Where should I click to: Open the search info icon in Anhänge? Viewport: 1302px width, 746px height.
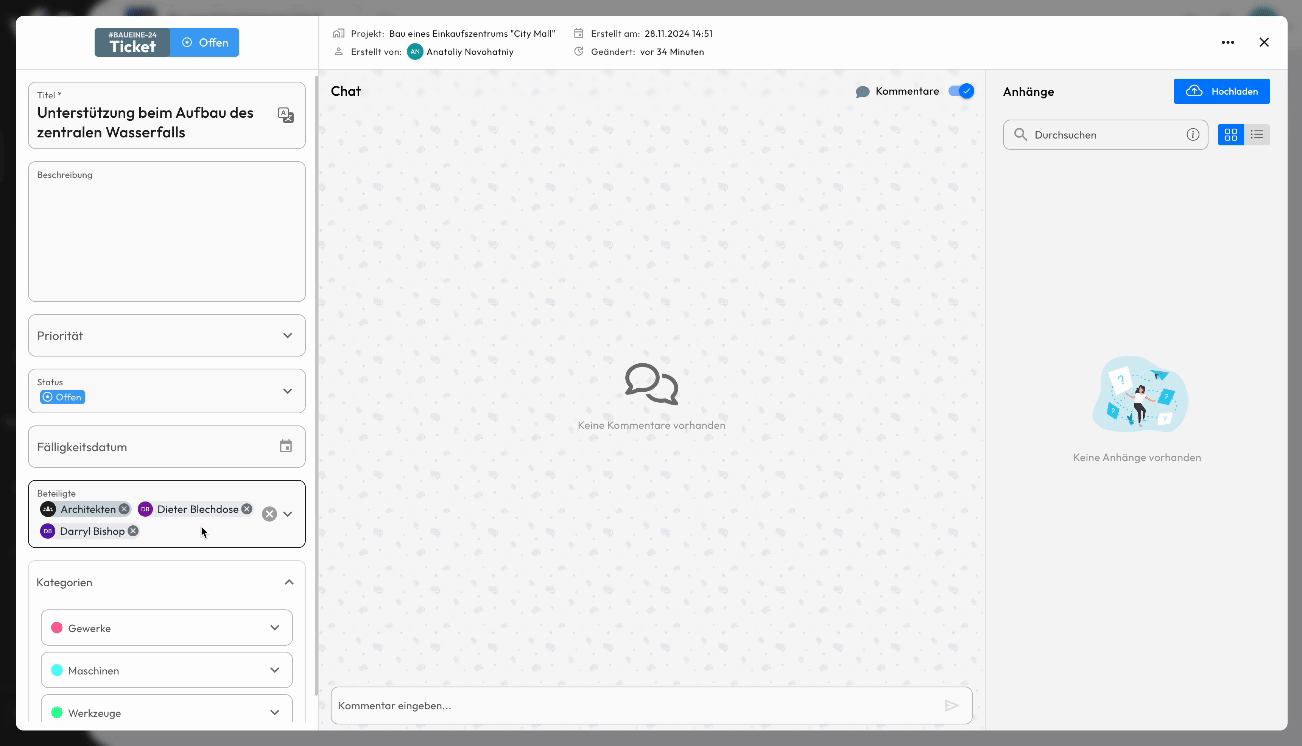pyautogui.click(x=1193, y=135)
